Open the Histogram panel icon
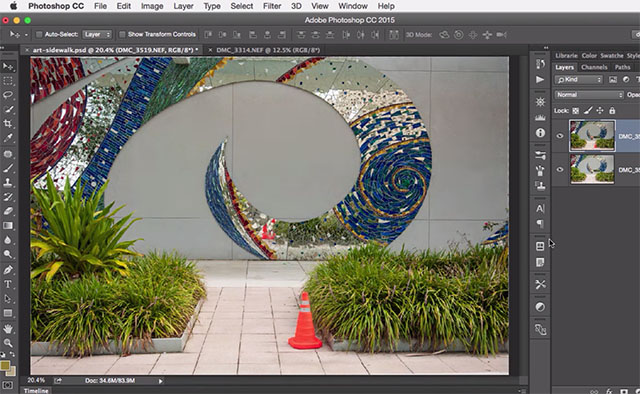Image resolution: width=640 pixels, height=394 pixels. 540,118
